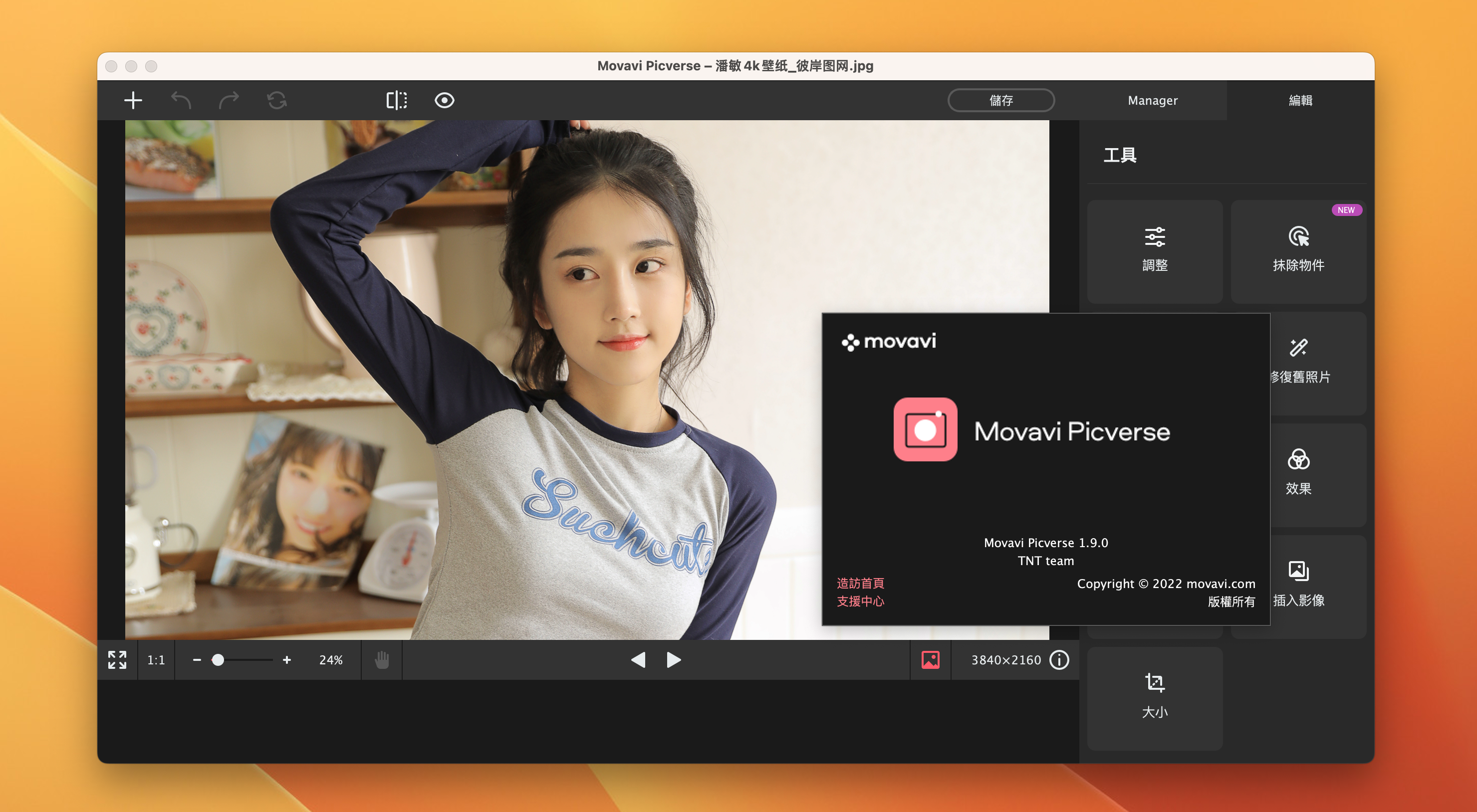Toggle the before/after split compare view
The width and height of the screenshot is (1477, 812).
click(396, 100)
